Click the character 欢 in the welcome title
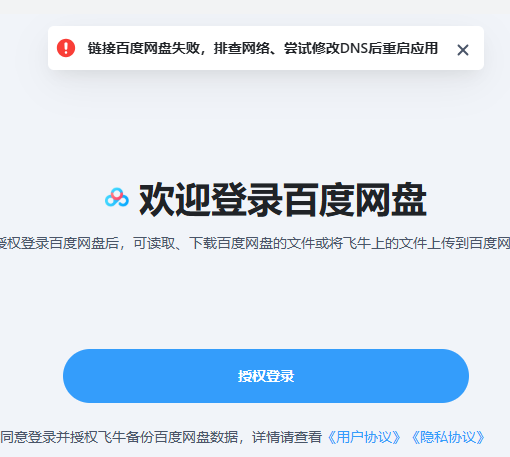Screen dimensions: 510x457 coord(157,199)
